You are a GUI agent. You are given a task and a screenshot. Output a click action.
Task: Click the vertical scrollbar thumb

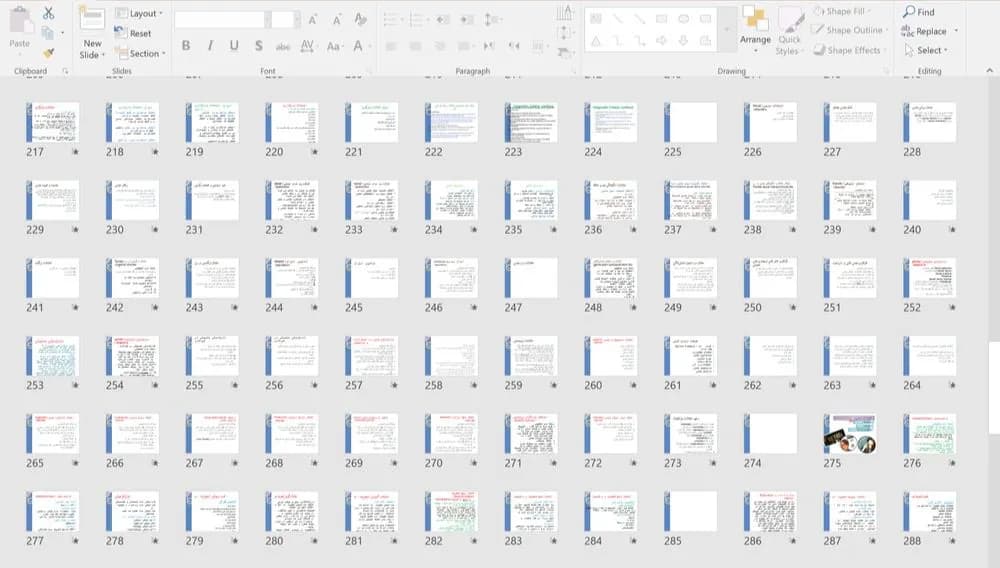(994, 388)
